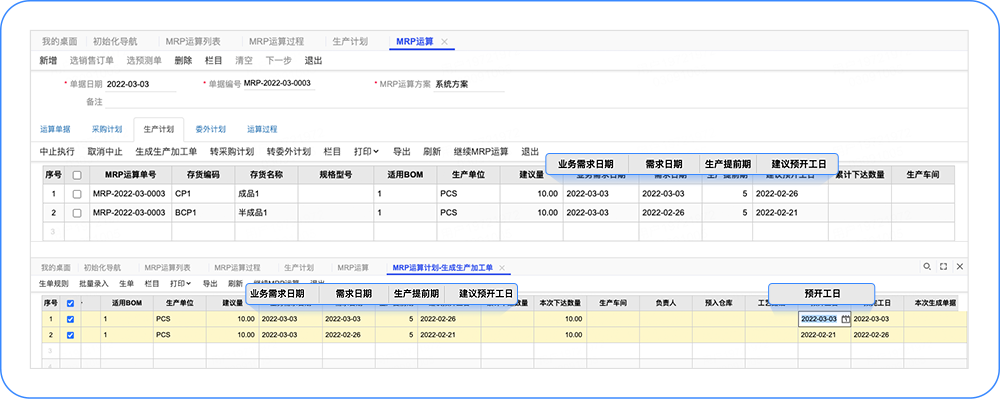Click 删除 in the top toolbar
1000x399 pixels.
tap(184, 61)
